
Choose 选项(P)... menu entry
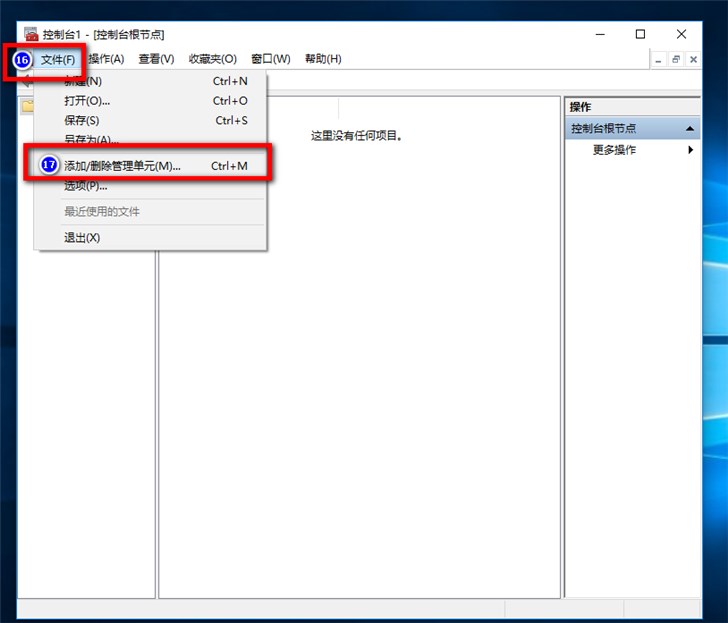pyautogui.click(x=151, y=186)
